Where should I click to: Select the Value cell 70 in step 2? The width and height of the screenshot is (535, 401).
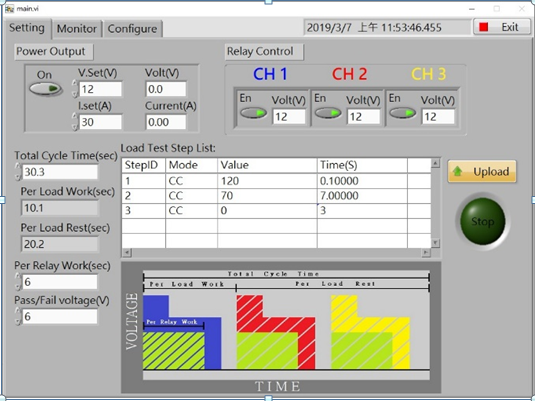(x=267, y=196)
